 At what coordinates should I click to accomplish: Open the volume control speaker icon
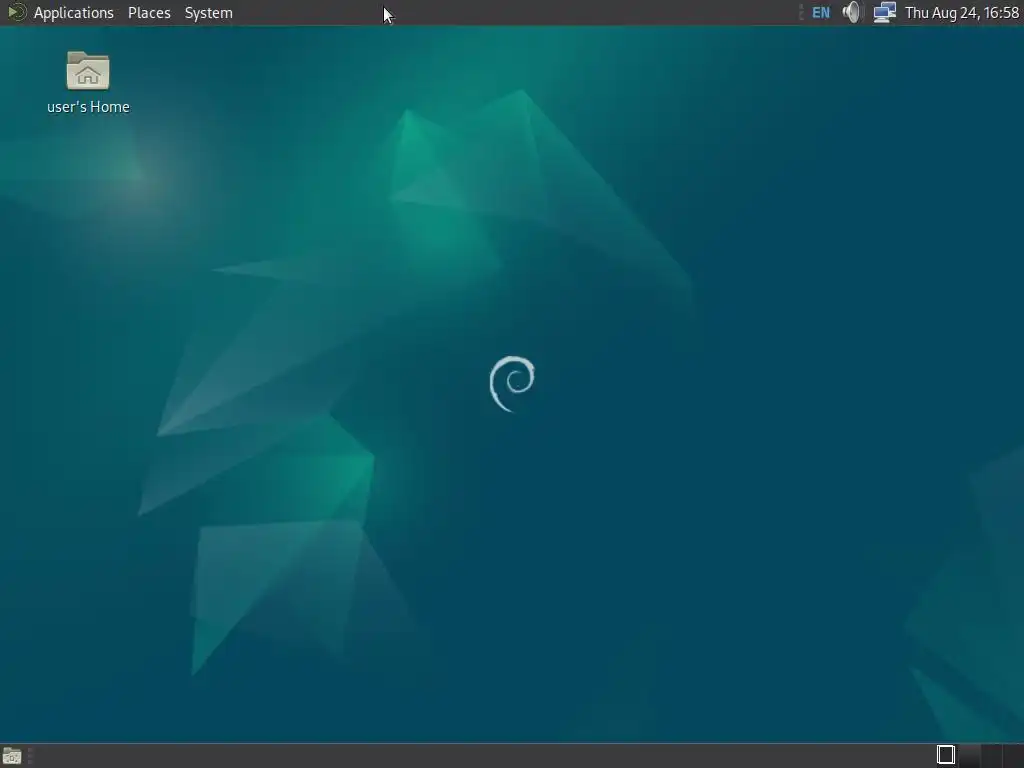tap(852, 12)
